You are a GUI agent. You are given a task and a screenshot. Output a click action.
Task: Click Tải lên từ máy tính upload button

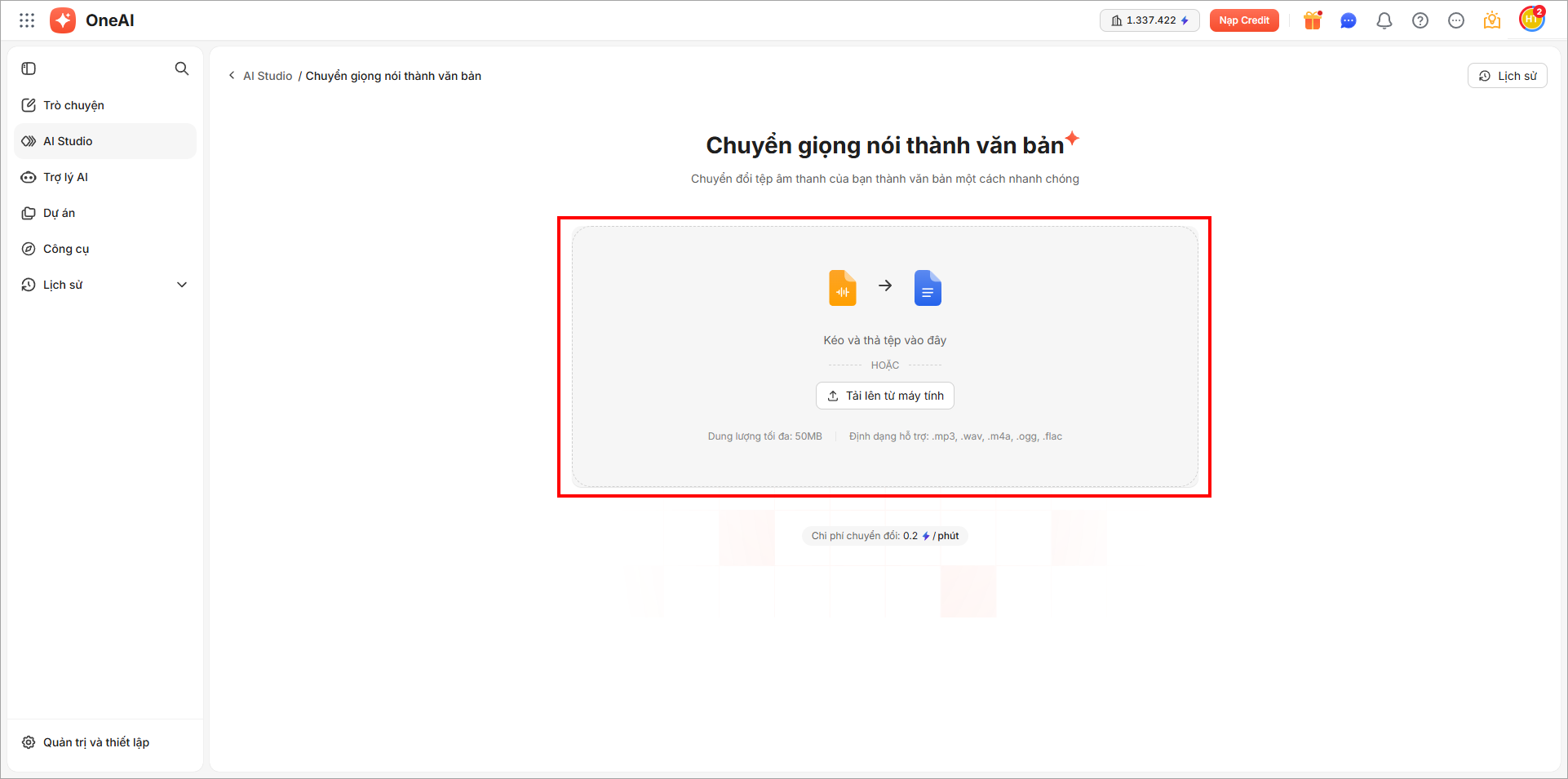coord(885,396)
